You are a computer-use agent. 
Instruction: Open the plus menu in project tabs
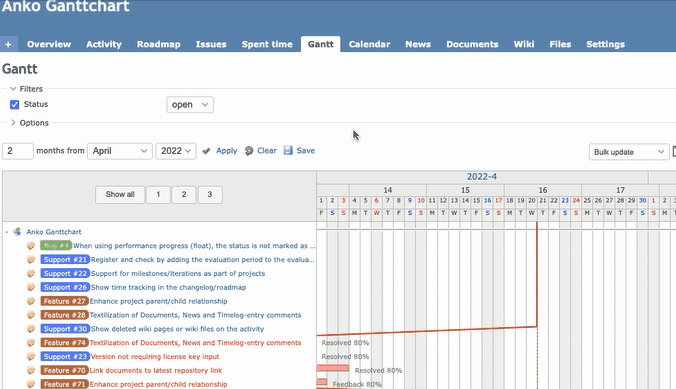pos(8,44)
